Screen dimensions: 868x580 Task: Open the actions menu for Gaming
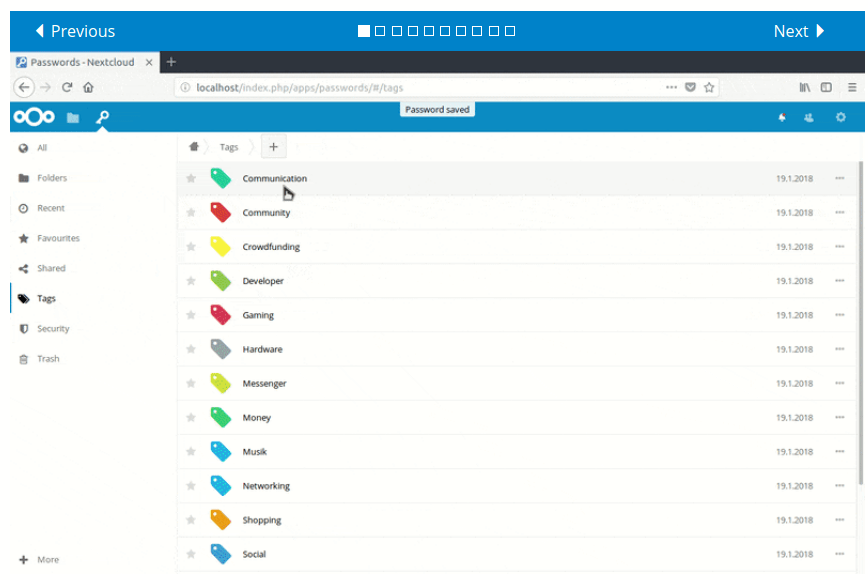[x=839, y=315]
